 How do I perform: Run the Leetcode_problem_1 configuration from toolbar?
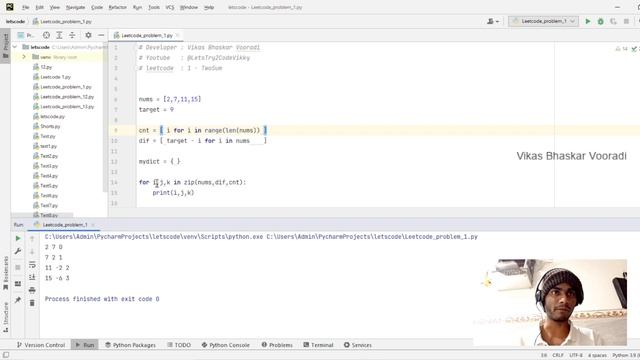588,21
